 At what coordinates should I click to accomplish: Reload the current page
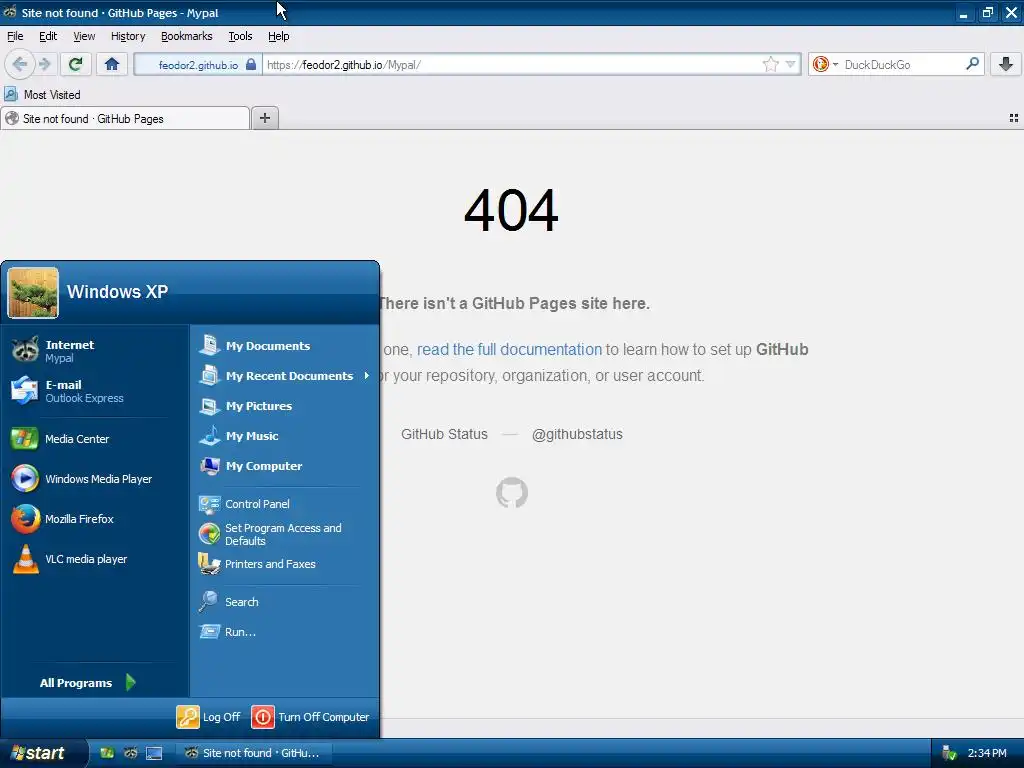pos(75,64)
